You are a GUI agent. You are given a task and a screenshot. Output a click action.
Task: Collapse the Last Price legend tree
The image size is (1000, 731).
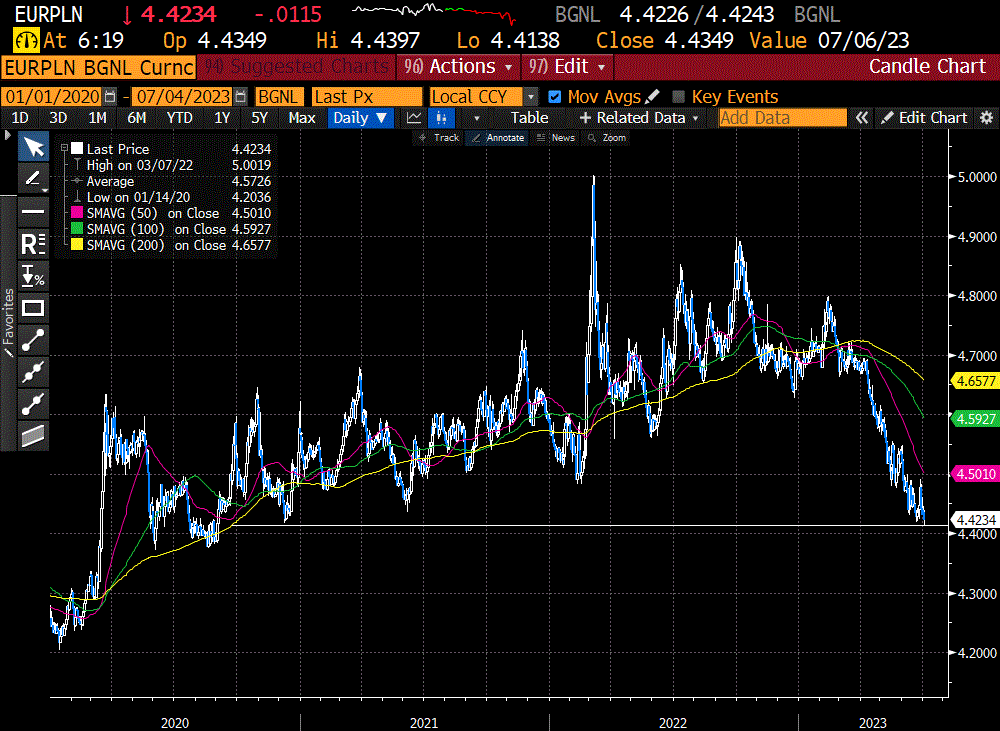pos(64,148)
